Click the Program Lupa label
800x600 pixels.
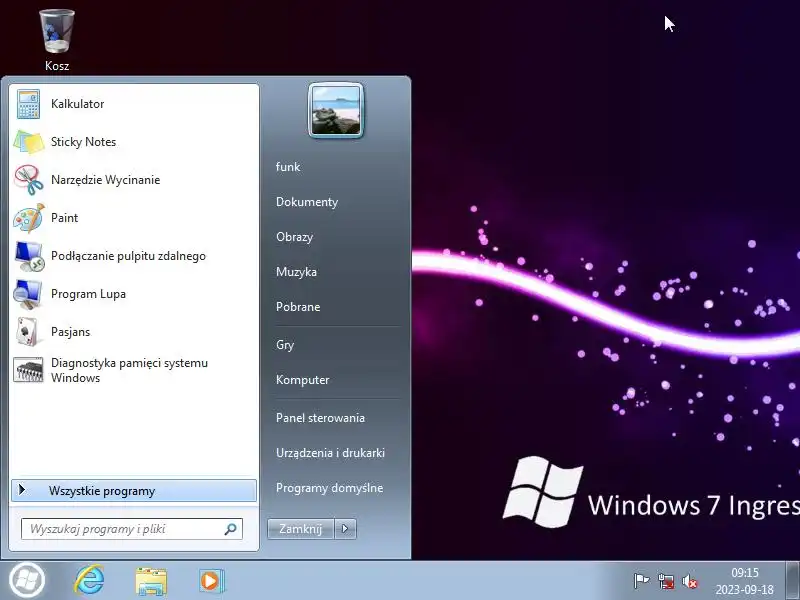tap(88, 294)
